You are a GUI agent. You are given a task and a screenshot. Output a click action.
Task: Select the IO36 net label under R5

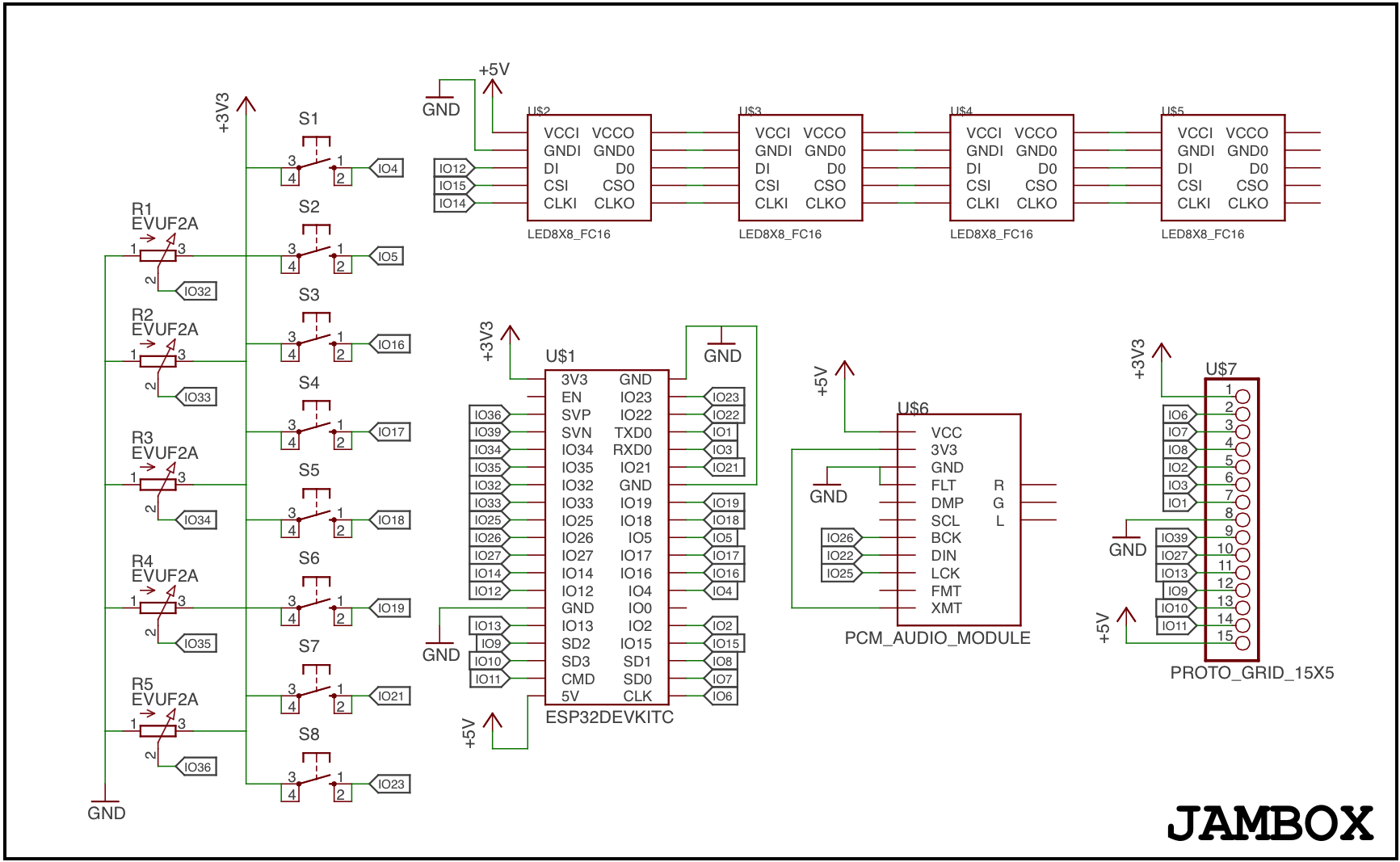coord(196,767)
